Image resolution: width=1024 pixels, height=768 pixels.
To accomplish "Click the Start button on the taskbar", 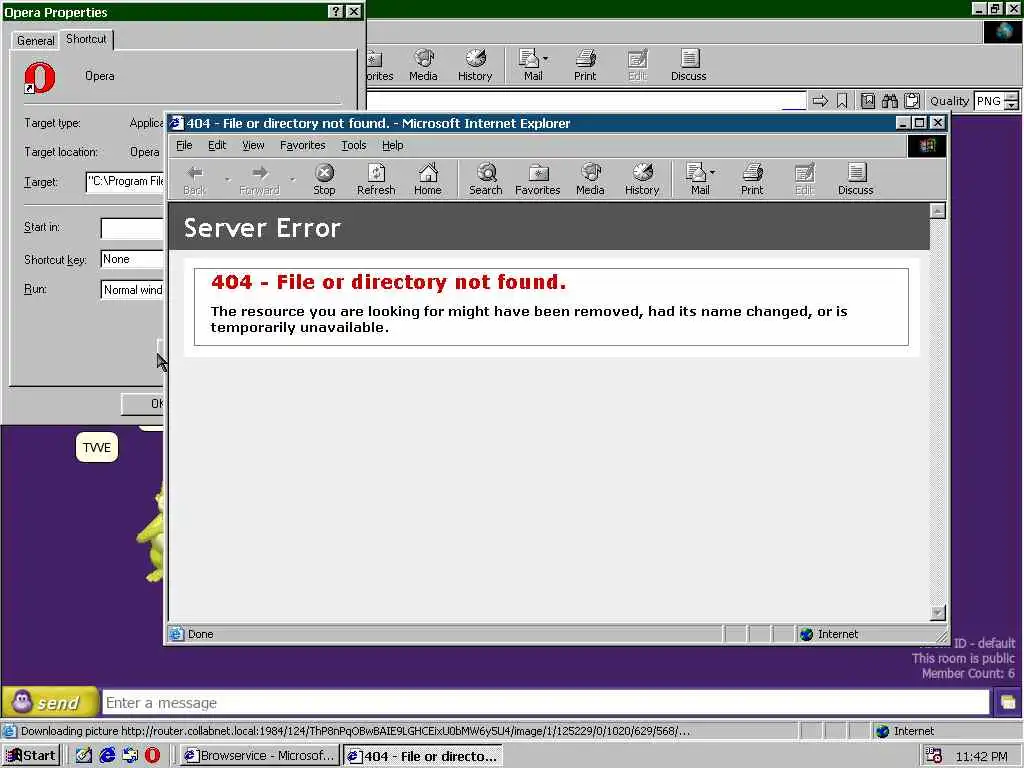I will click(31, 755).
